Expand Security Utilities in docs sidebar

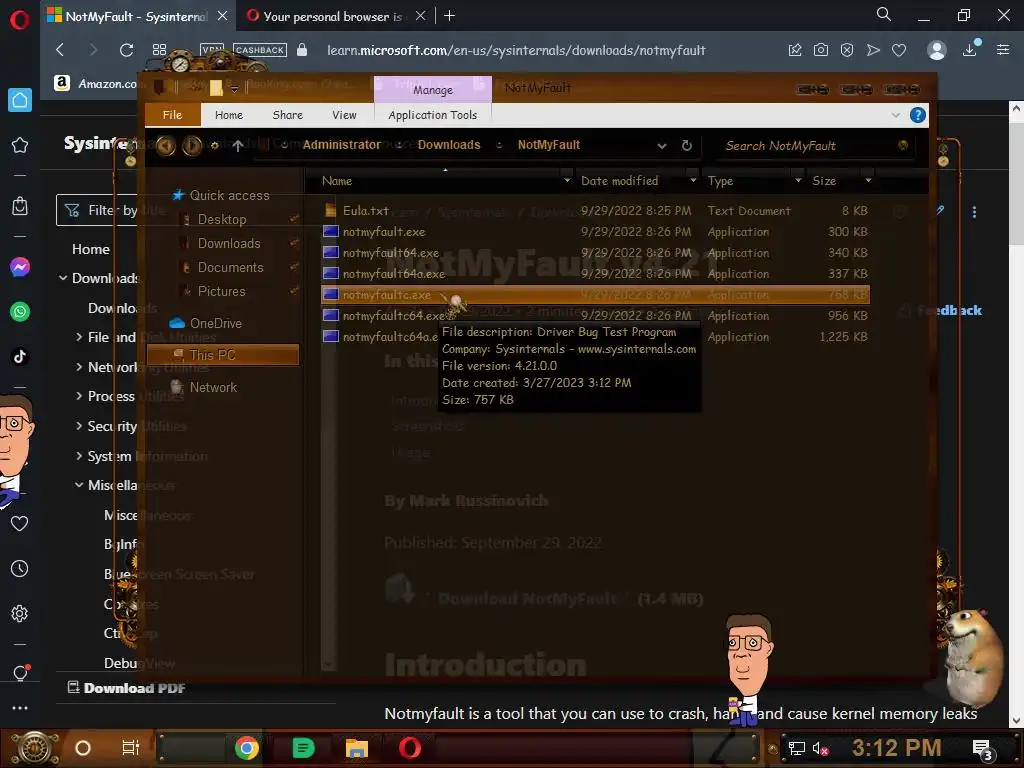79,426
